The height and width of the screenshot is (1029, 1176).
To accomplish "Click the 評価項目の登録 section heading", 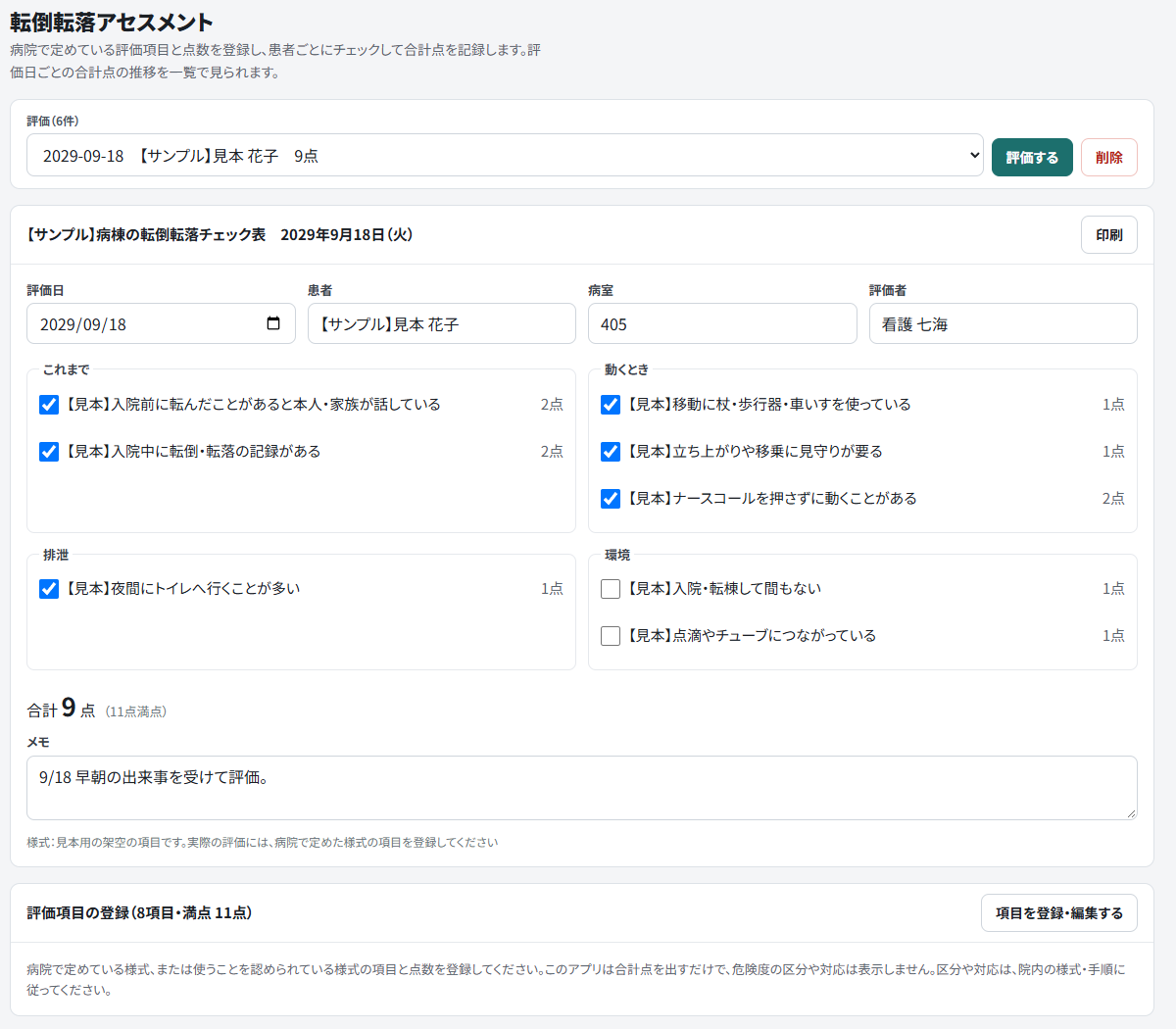I will 139,912.
